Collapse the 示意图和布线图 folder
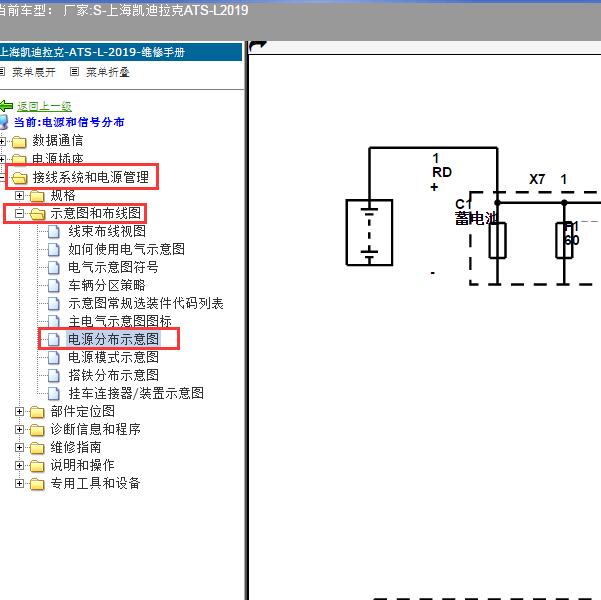Screen dimensions: 601x600 19,214
